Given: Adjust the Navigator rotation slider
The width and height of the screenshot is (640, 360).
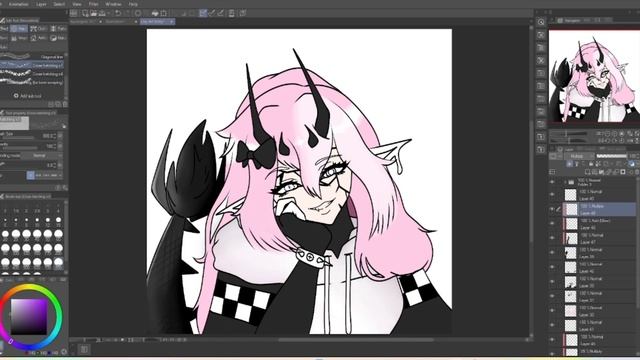Looking at the screenshot, I should [x=569, y=140].
